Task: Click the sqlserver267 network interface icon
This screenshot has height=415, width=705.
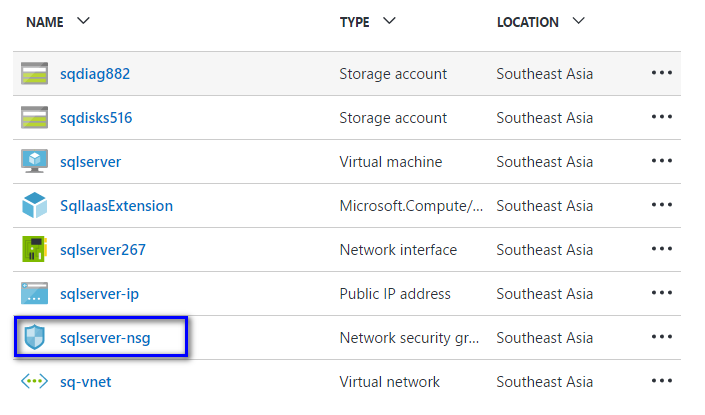Action: pyautogui.click(x=35, y=249)
